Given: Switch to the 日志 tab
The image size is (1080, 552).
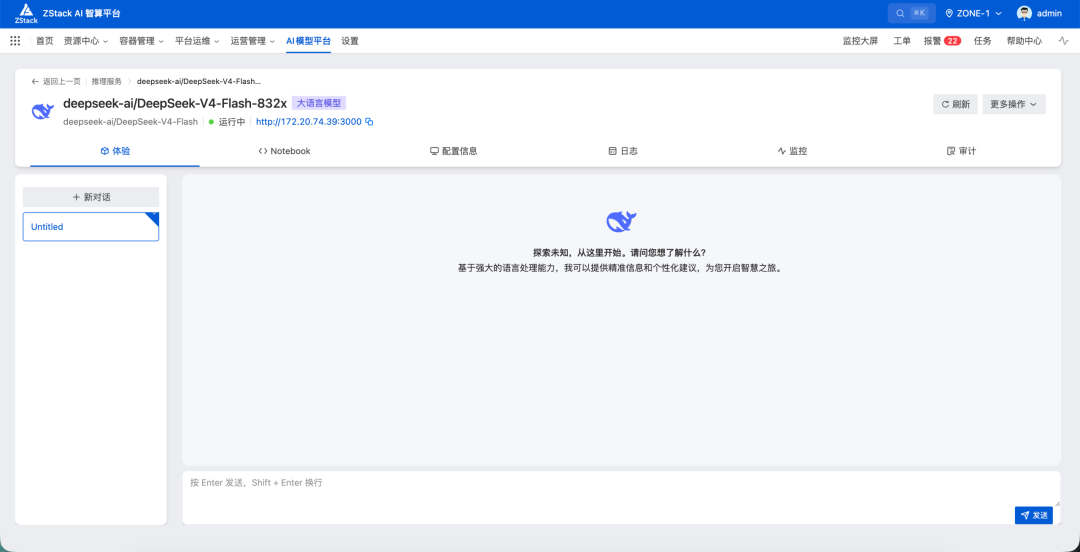Looking at the screenshot, I should (623, 151).
